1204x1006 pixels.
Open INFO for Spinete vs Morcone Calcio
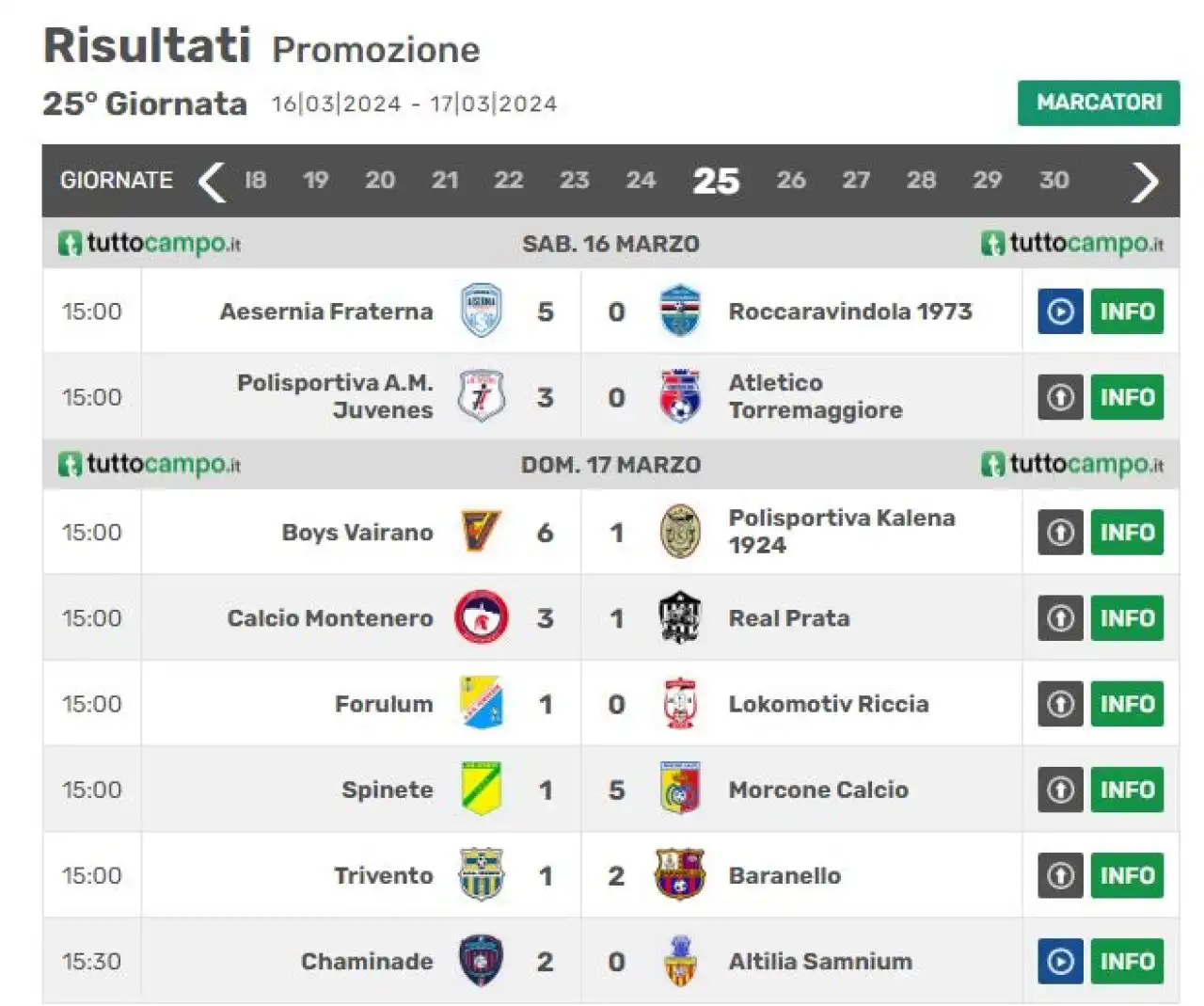click(1127, 790)
